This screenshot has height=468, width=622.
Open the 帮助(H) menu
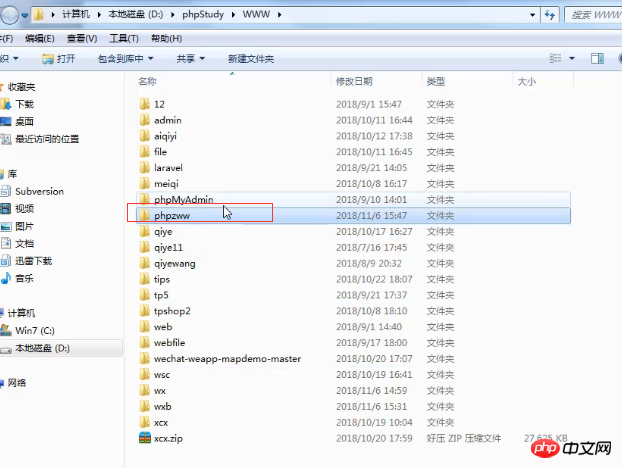[x=167, y=38]
